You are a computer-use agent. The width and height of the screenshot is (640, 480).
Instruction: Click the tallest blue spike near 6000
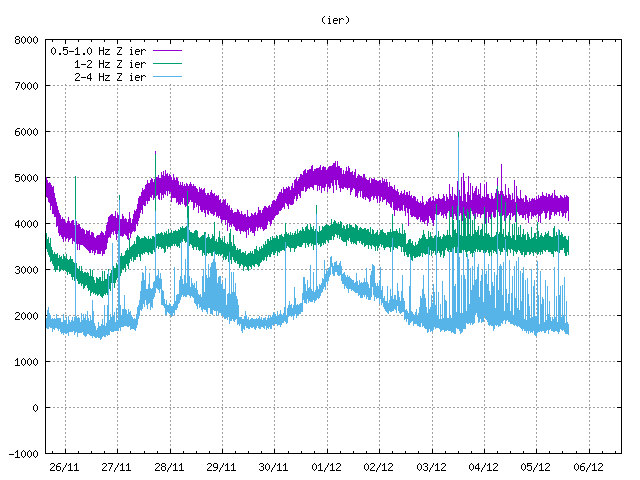tap(458, 136)
